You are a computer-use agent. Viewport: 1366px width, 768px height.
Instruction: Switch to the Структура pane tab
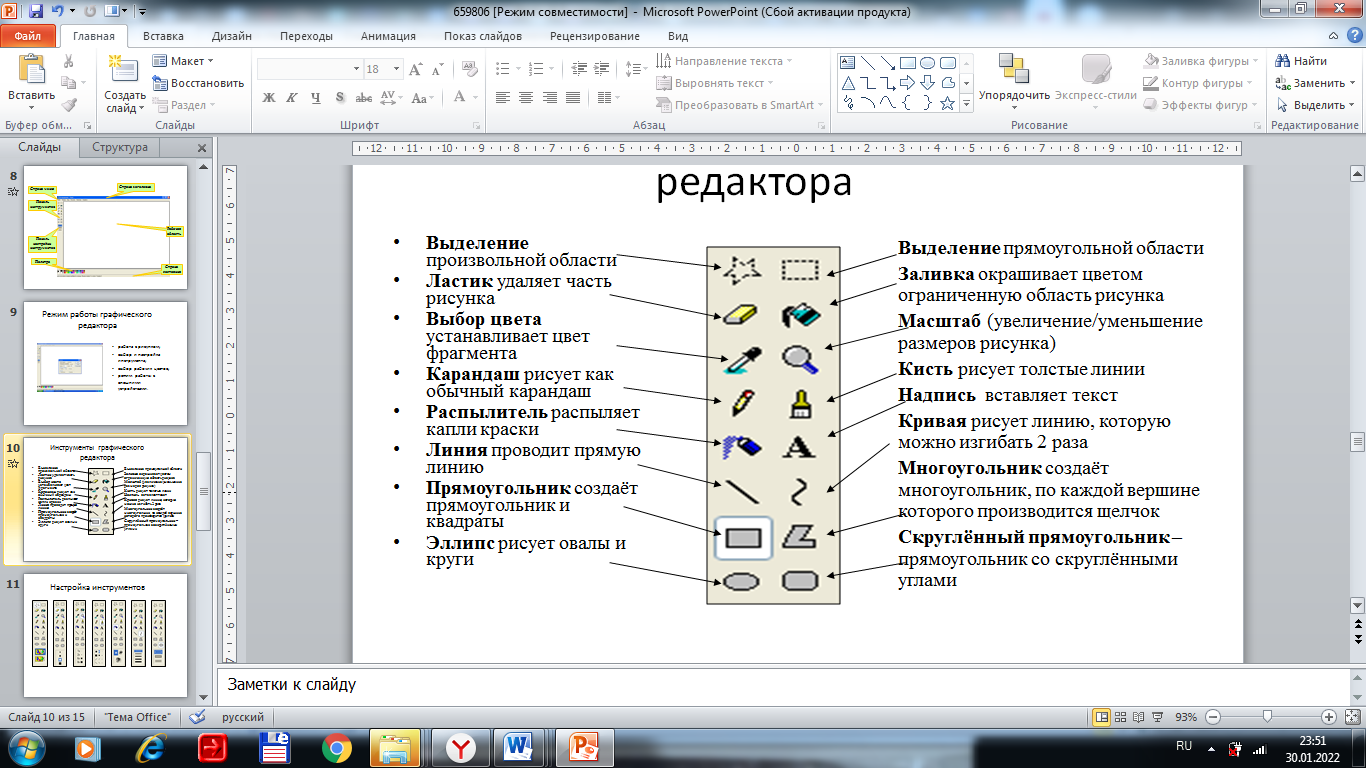coord(120,147)
